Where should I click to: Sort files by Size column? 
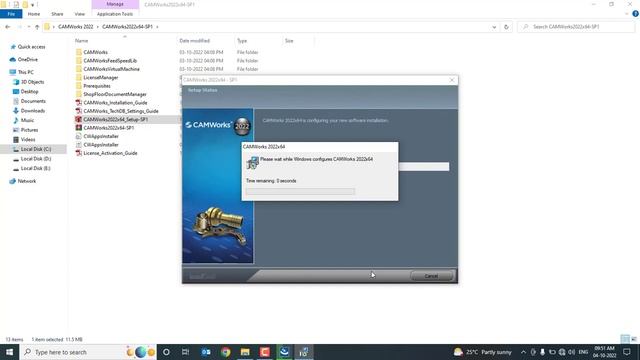pos(289,41)
